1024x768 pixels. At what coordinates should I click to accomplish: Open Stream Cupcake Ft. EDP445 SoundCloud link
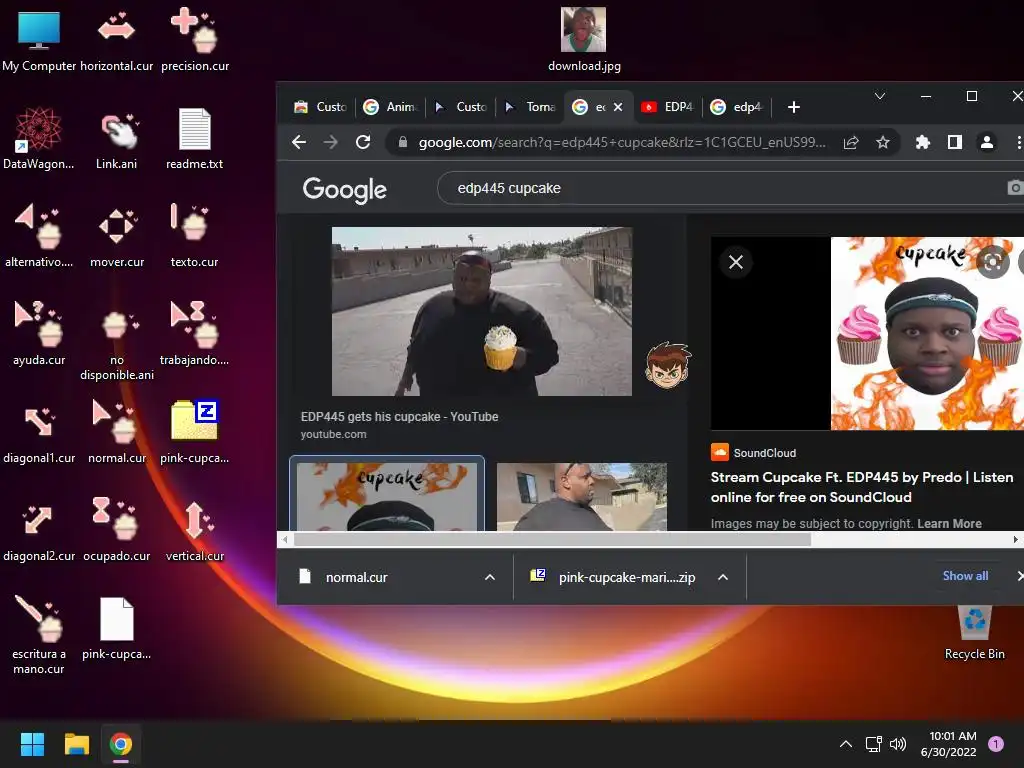click(x=862, y=487)
